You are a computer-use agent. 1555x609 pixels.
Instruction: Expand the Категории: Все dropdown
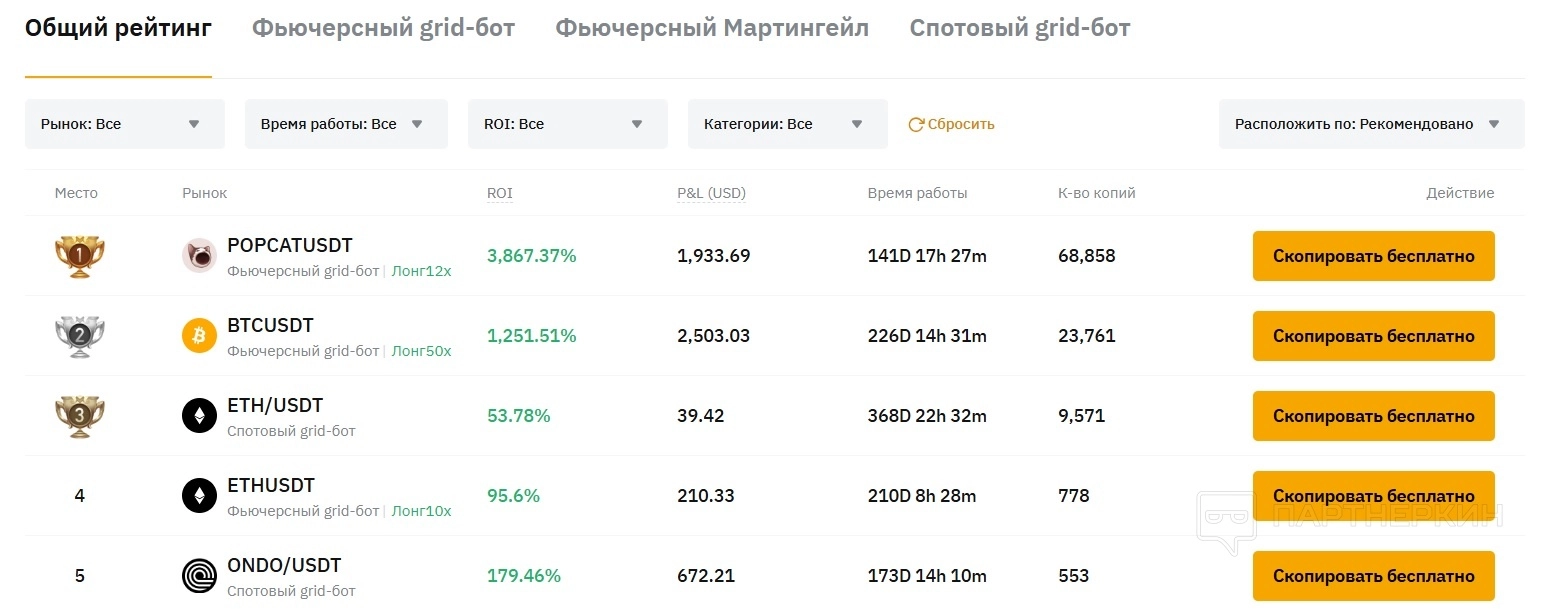click(x=787, y=124)
